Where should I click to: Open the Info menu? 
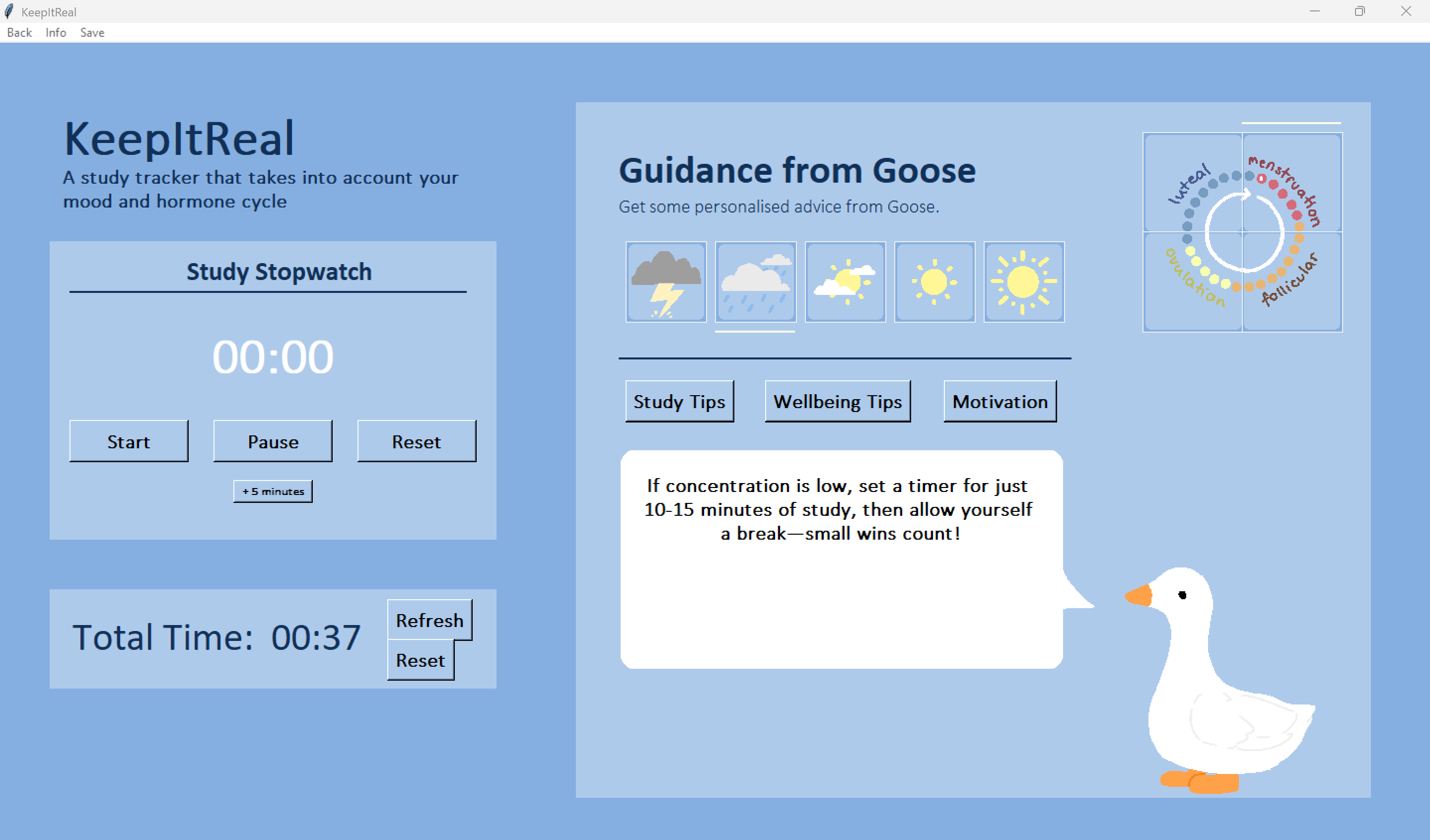click(x=56, y=33)
